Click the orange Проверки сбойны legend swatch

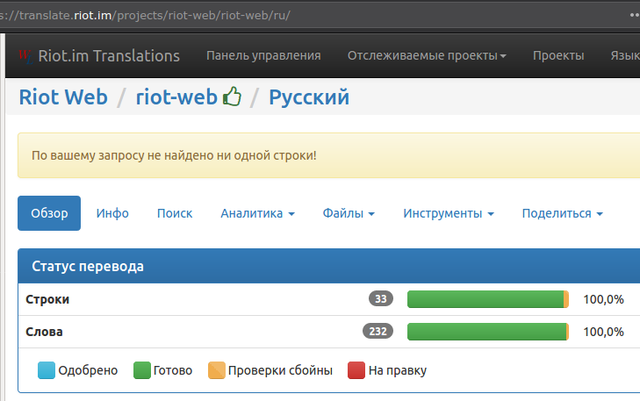coord(216,370)
